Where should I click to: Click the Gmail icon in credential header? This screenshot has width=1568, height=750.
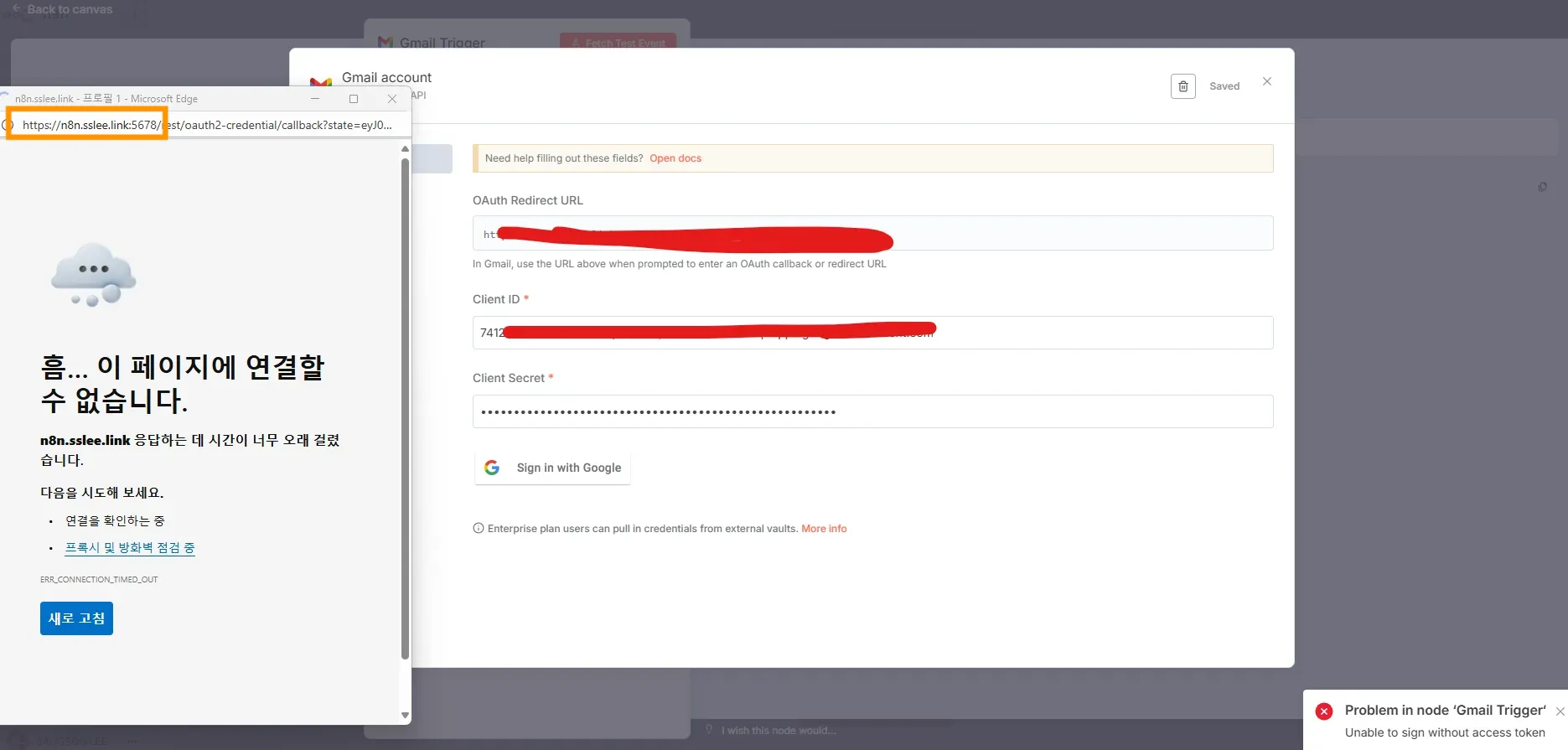321,82
